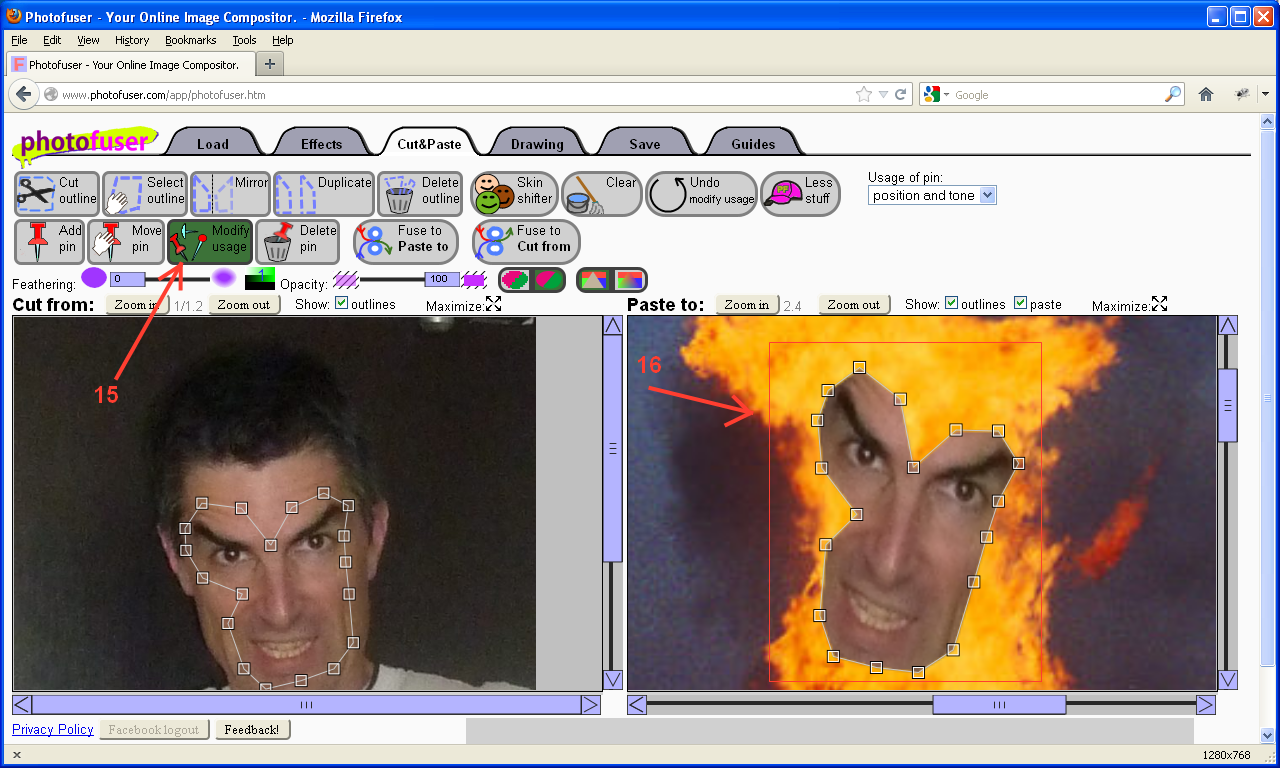1280x768 pixels.
Task: Open the Privacy Policy link
Action: 53,729
